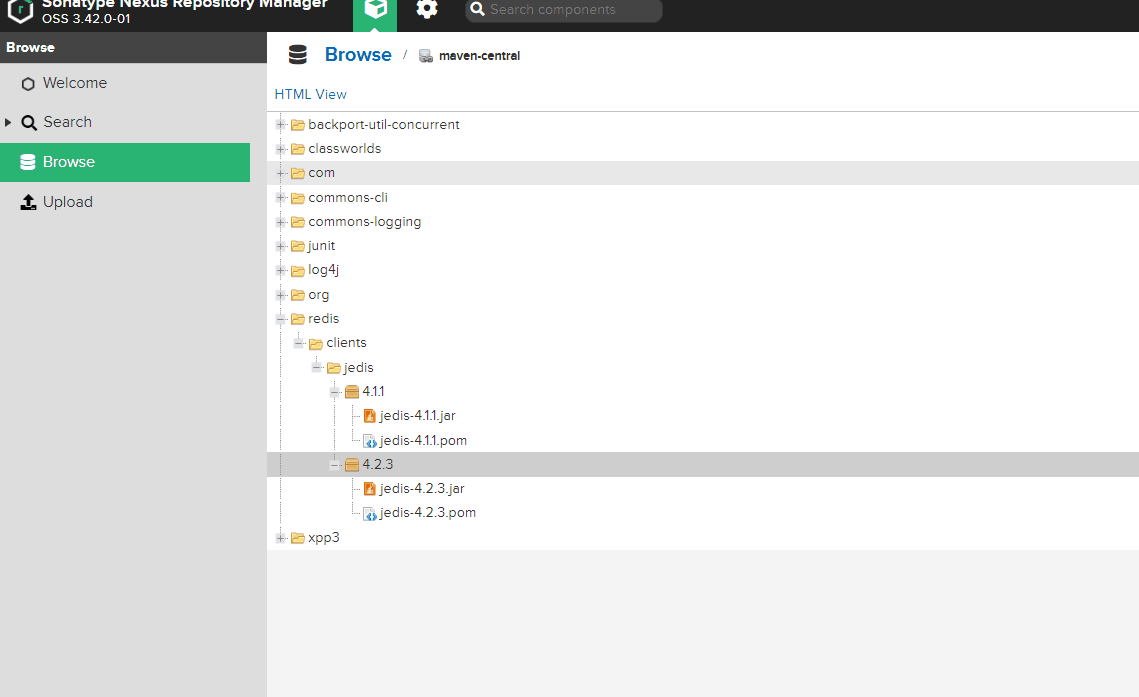
Task: Expand the backport-util-concurrent folder
Action: [280, 125]
